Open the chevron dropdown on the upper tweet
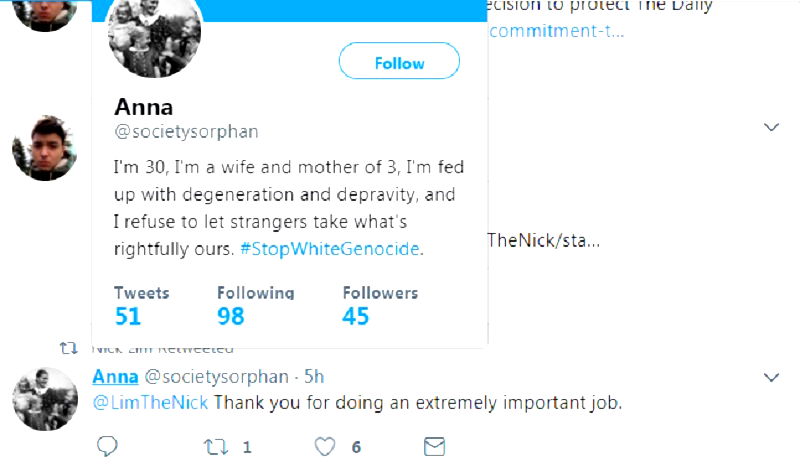 pyautogui.click(x=771, y=127)
